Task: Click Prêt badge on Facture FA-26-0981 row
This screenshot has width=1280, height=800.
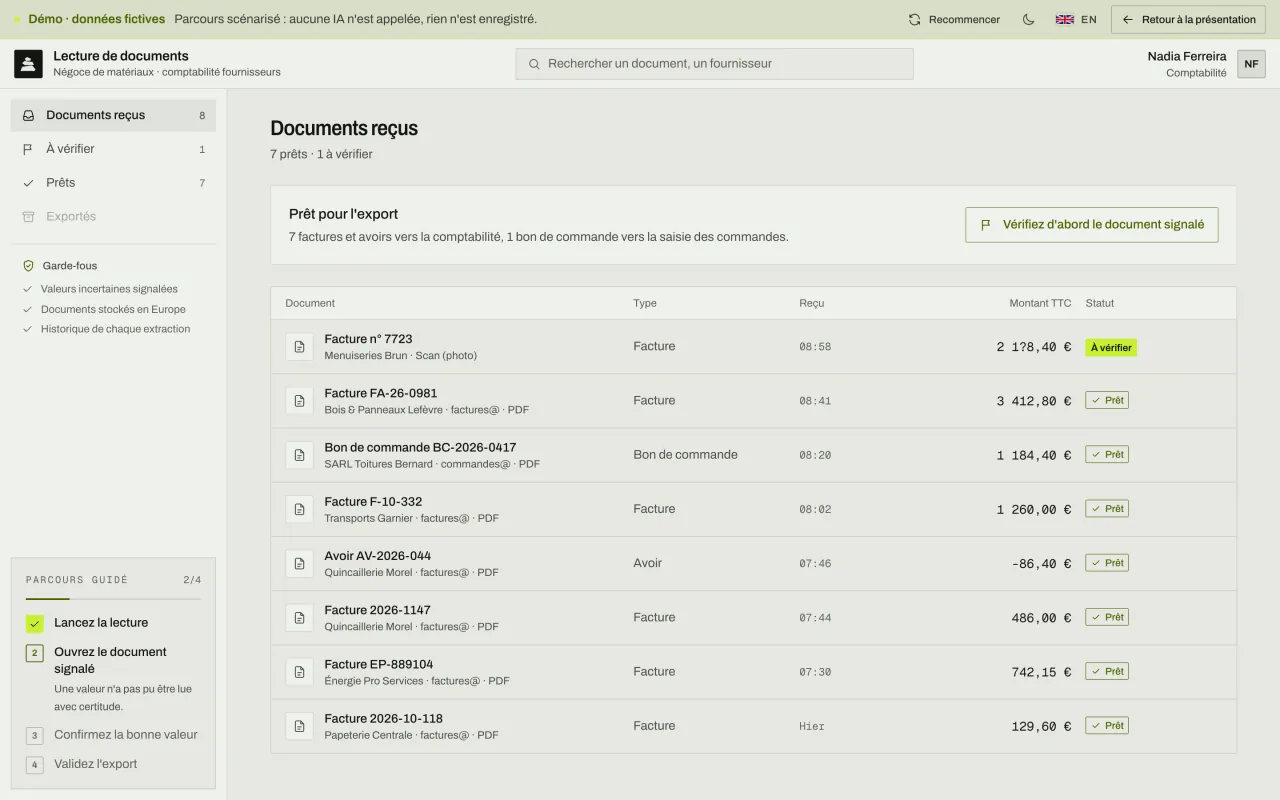Action: [x=1107, y=400]
